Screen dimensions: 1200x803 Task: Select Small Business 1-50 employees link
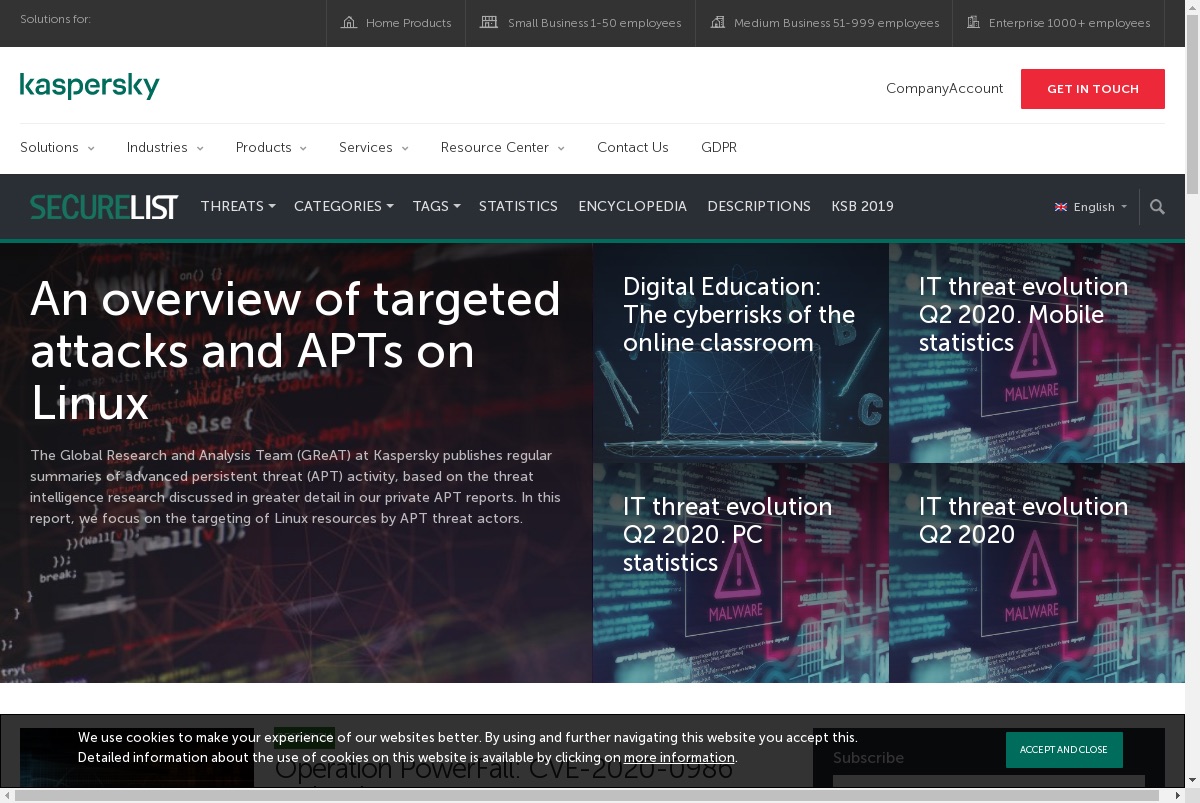coord(581,23)
